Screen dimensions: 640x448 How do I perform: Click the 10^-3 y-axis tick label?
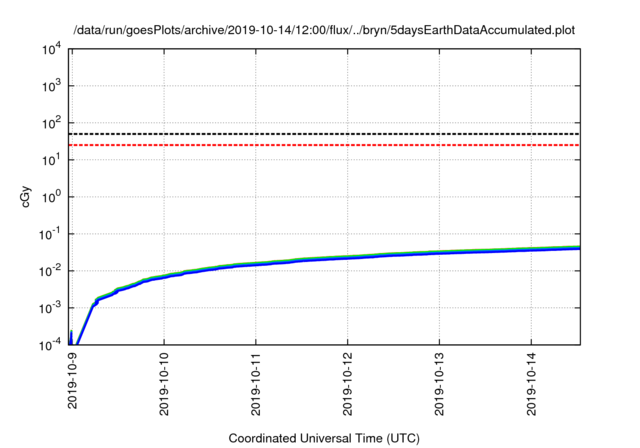click(49, 308)
